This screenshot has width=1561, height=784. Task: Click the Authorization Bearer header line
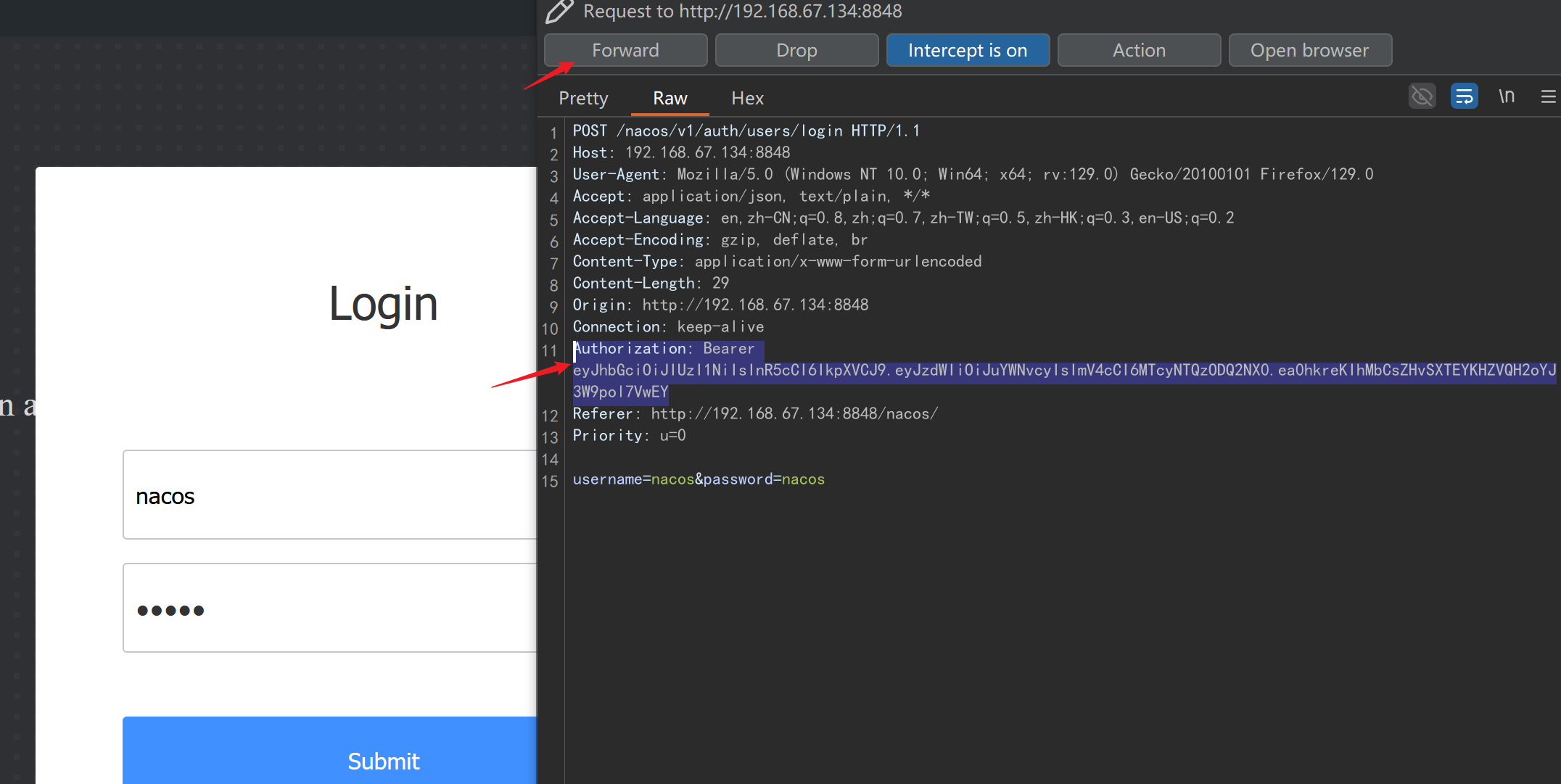664,349
